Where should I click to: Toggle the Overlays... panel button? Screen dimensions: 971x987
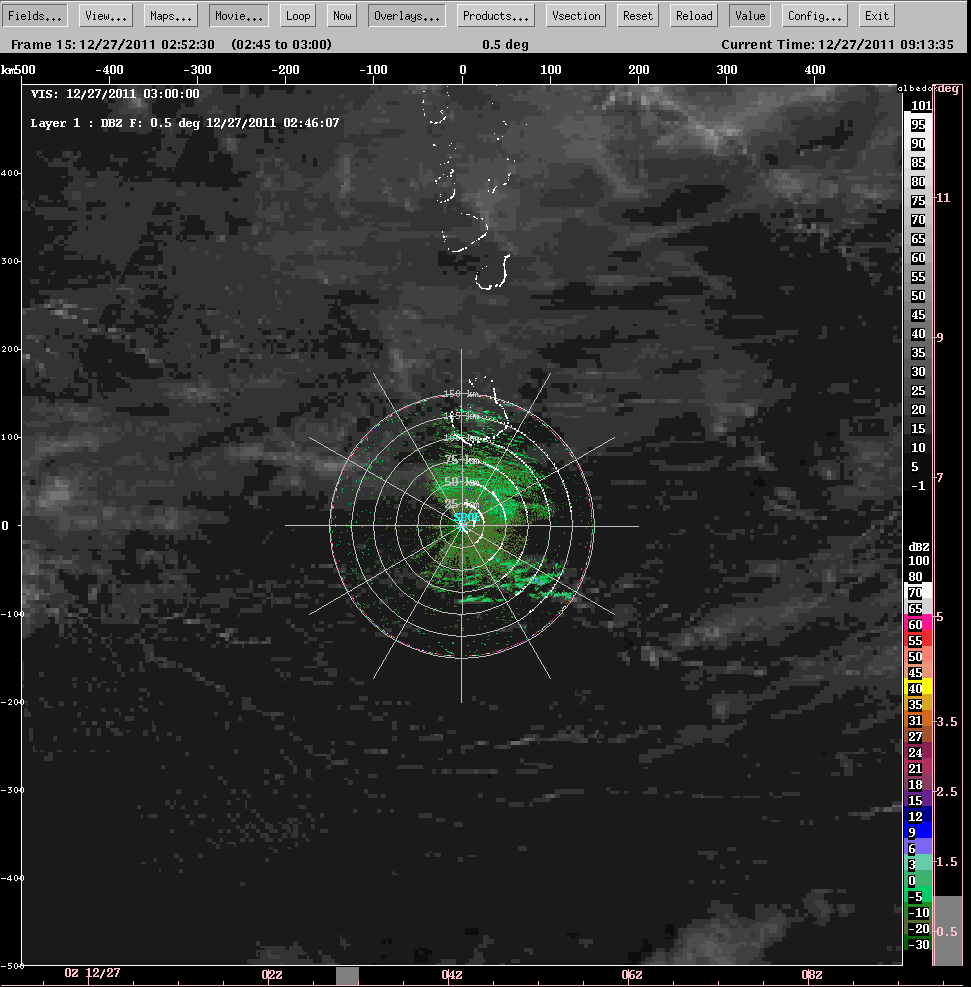click(406, 16)
